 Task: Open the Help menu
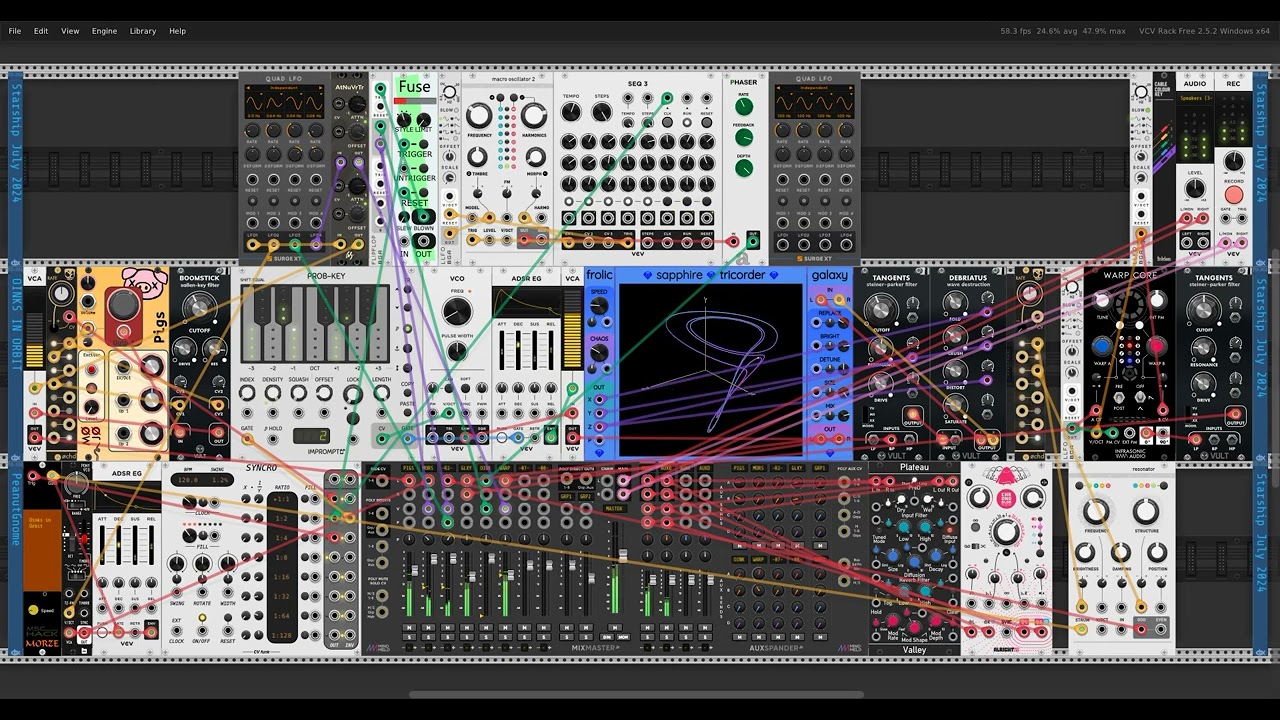pos(177,31)
